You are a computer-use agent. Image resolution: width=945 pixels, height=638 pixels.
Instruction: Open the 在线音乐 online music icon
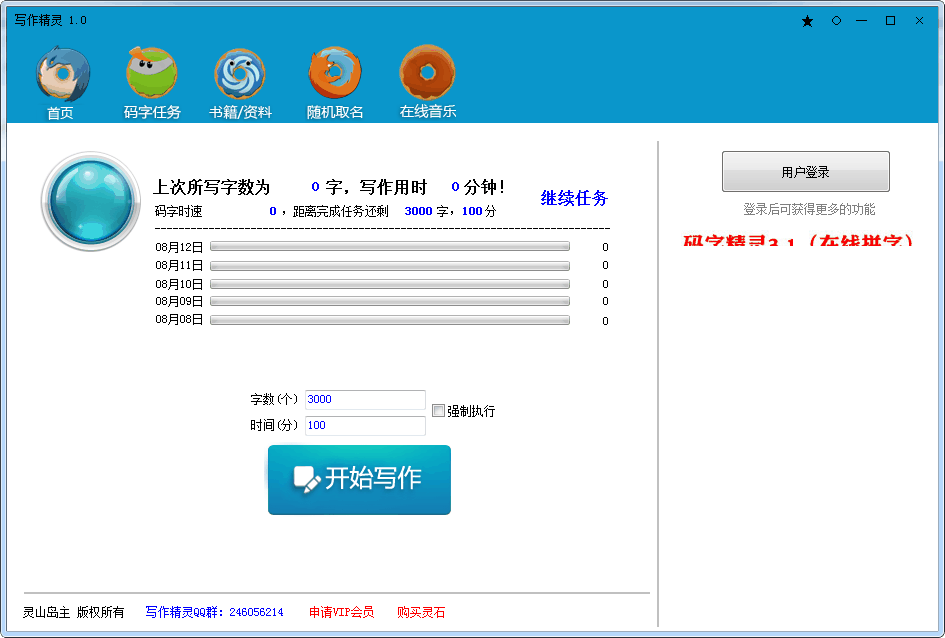[x=428, y=75]
